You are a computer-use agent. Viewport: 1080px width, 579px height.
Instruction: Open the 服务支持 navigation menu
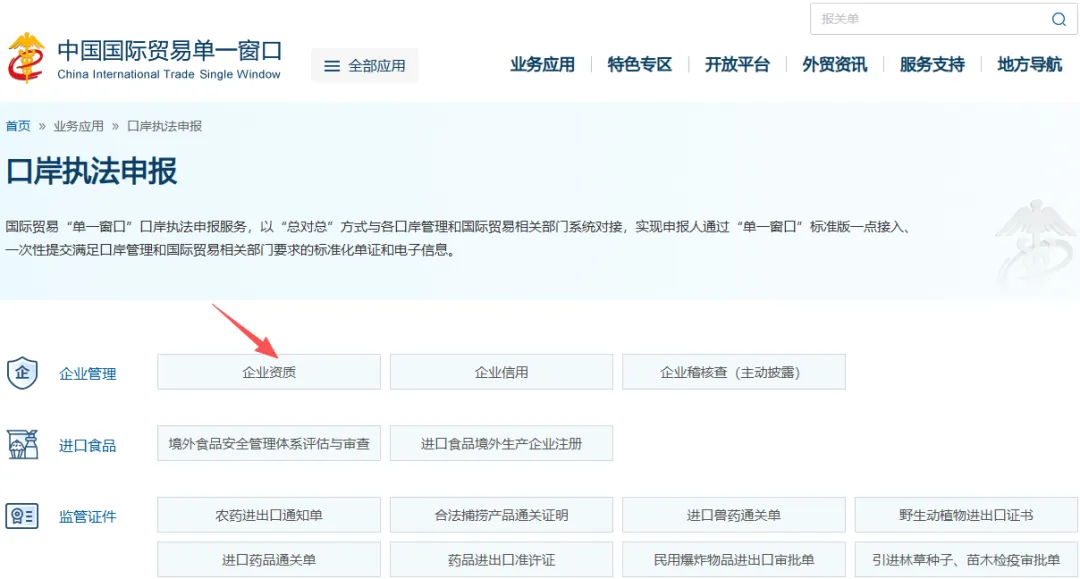tap(932, 65)
